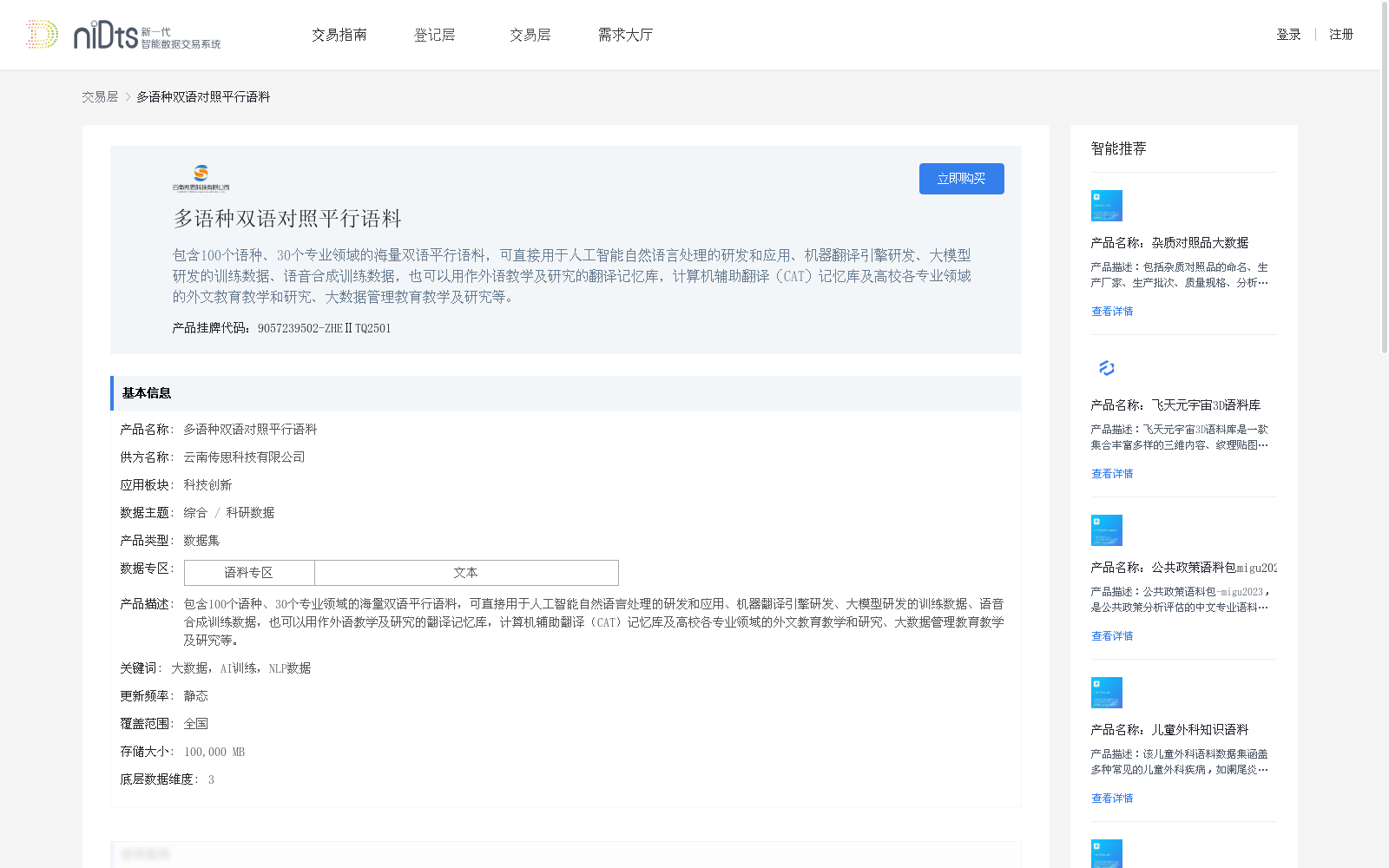The width and height of the screenshot is (1389, 868).
Task: Select the product title 多语种双语对照平行语料
Action: (287, 219)
